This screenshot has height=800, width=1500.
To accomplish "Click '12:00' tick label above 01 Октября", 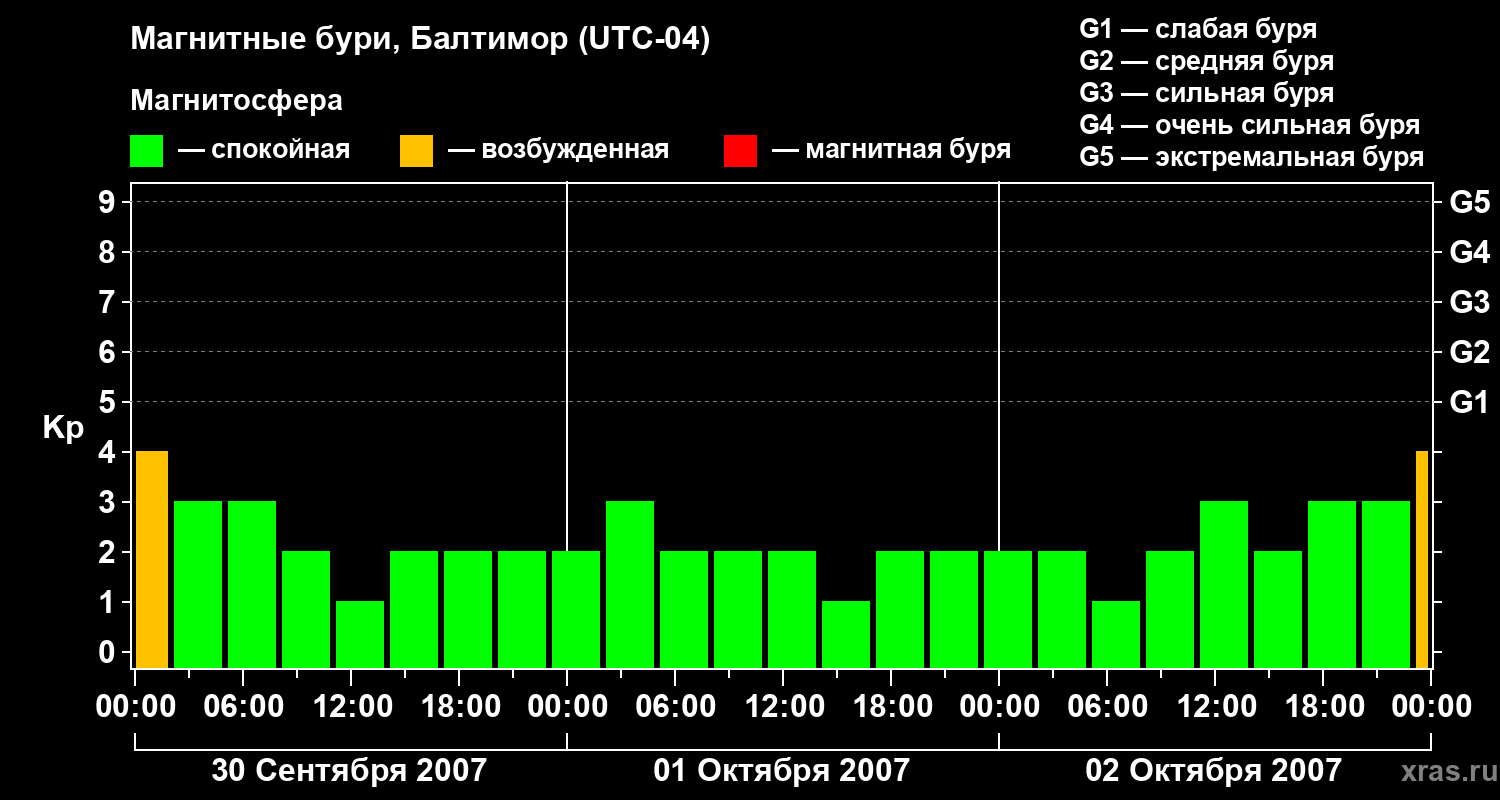I will [783, 707].
